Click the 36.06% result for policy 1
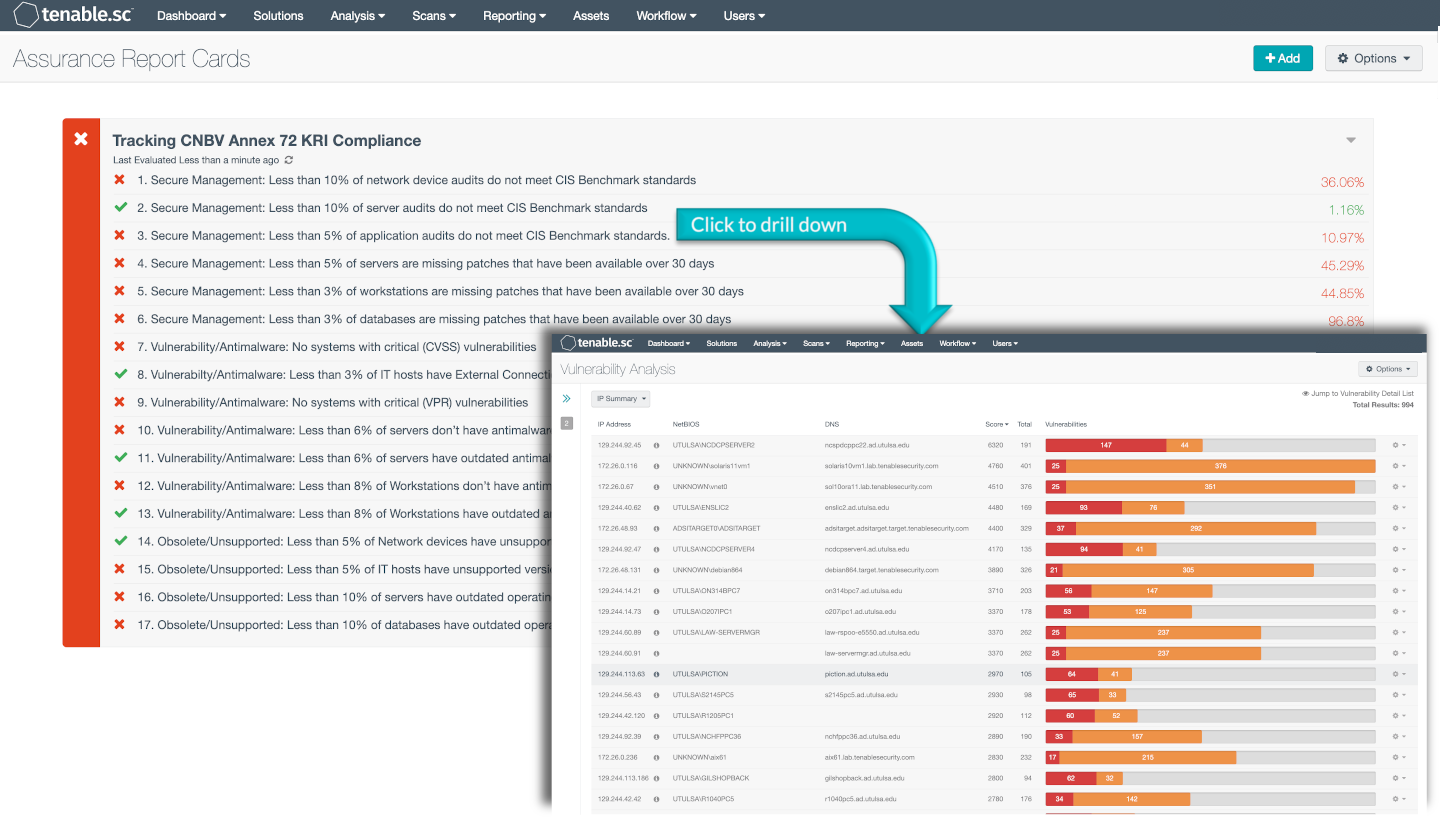1440x820 pixels. (x=1342, y=182)
